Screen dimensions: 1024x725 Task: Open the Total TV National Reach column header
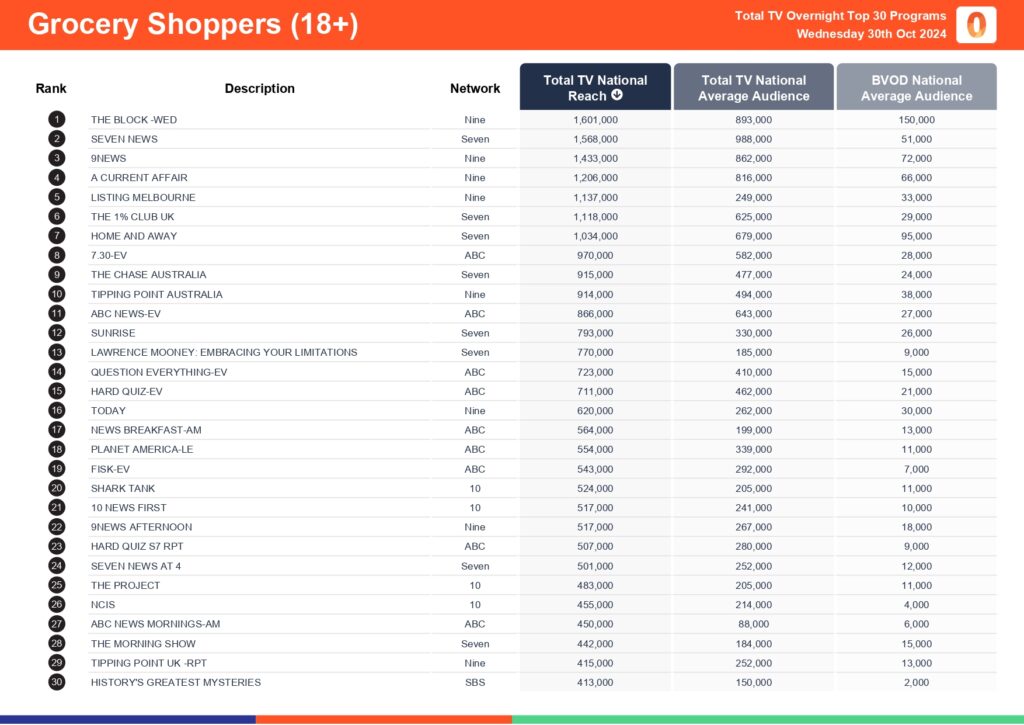[x=595, y=87]
